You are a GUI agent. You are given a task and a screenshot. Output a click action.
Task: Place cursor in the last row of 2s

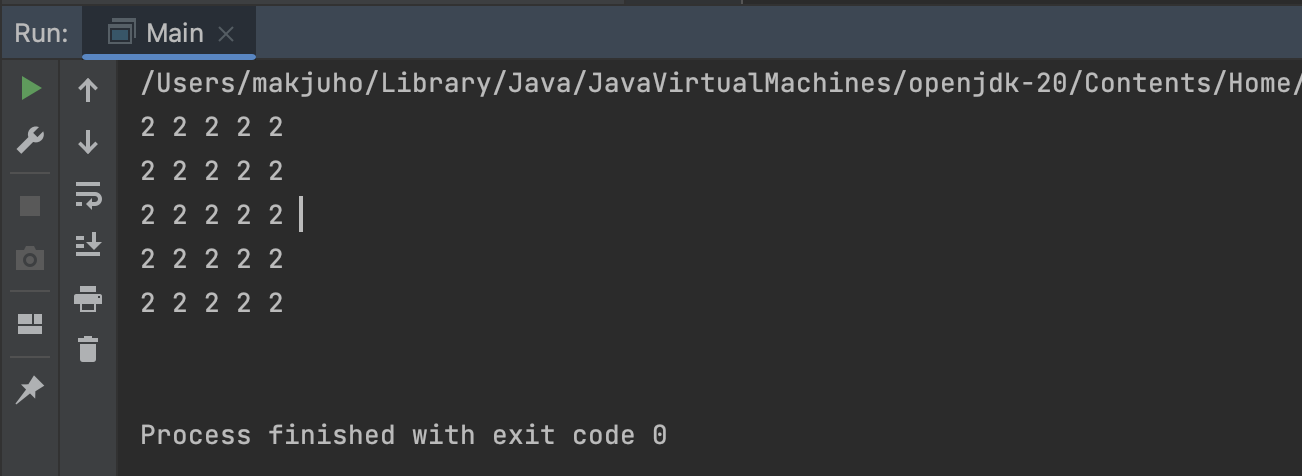click(212, 303)
